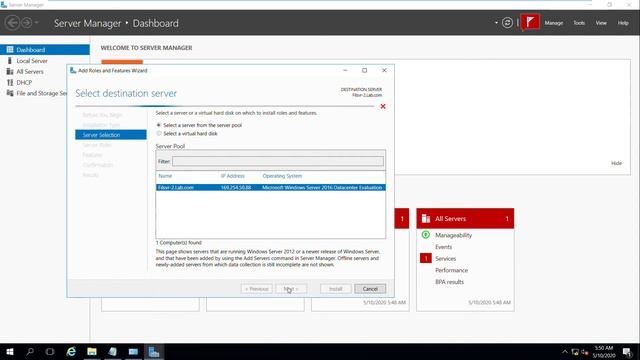
Task: Sort server pool by IP Address column
Action: tap(233, 176)
